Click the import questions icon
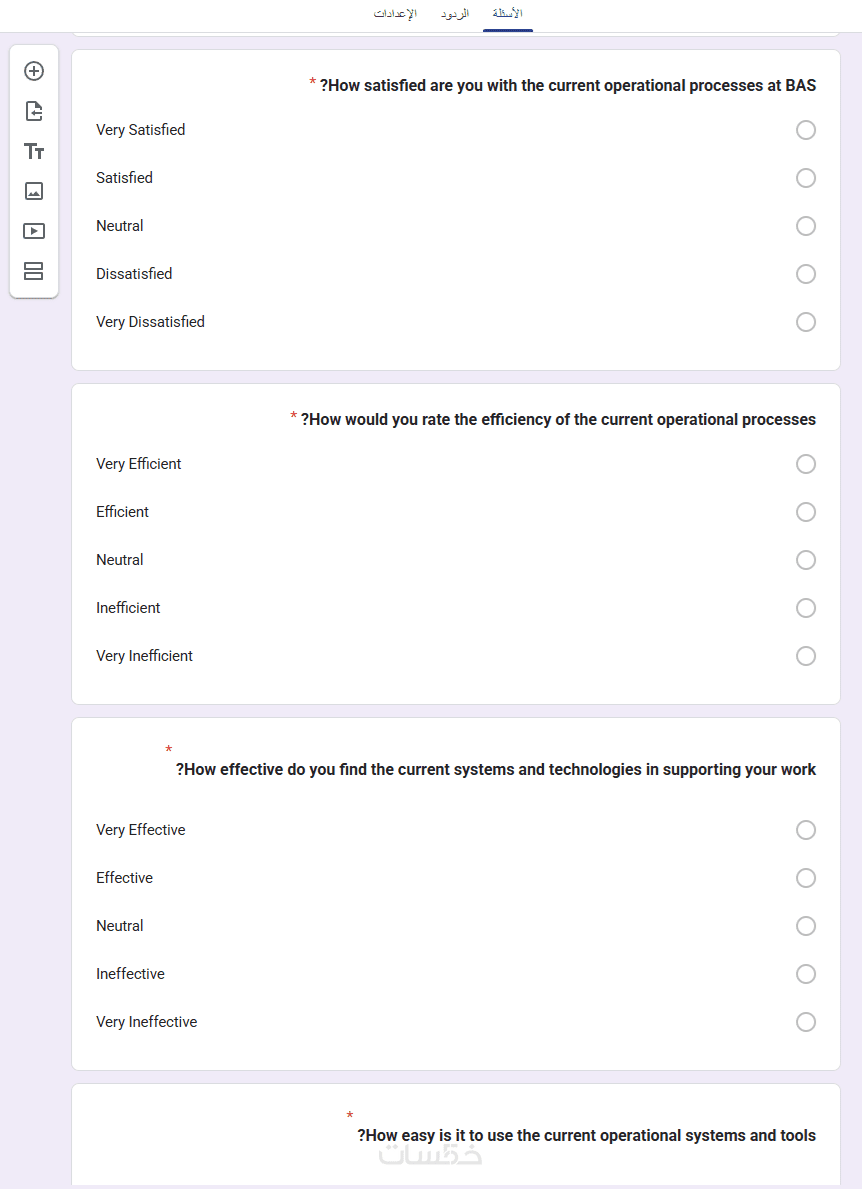This screenshot has width=862, height=1189. point(34,111)
